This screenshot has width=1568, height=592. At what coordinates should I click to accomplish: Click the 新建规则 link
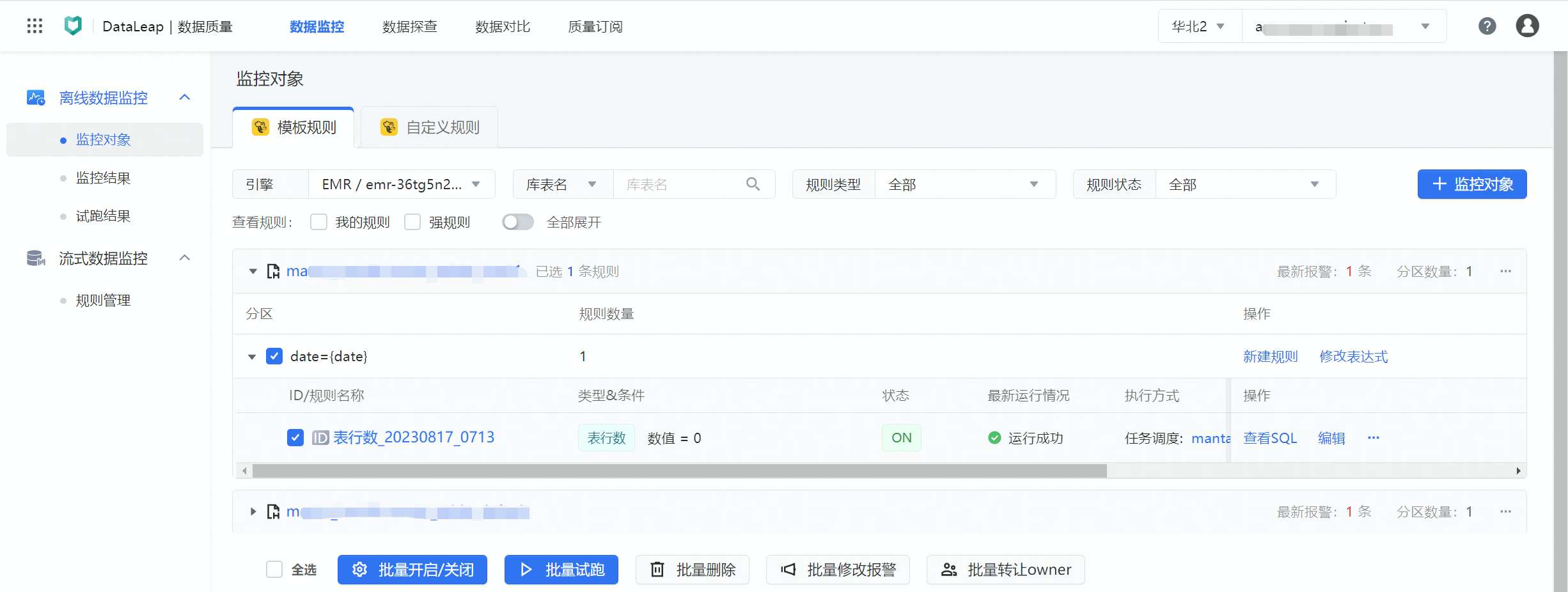pos(1270,357)
